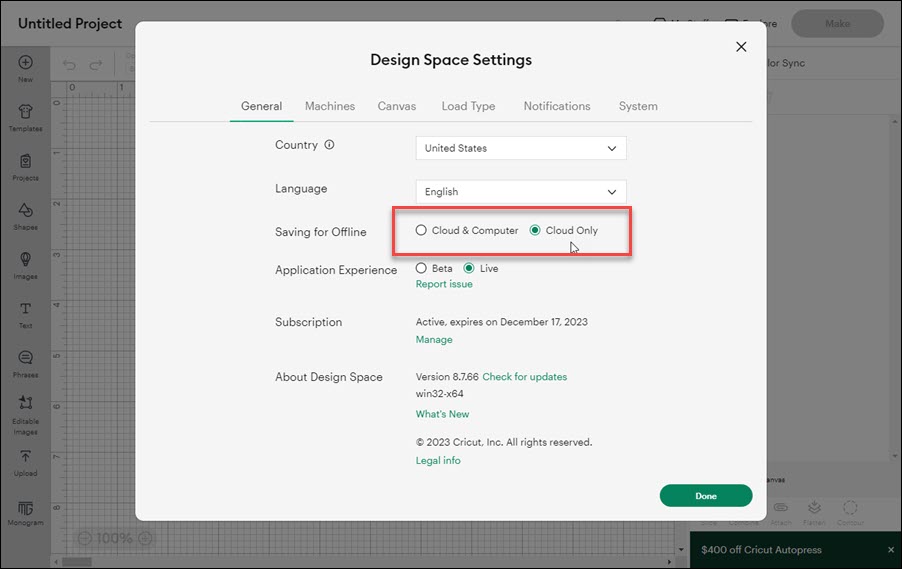Switch to the Machines tab
Screen dimensions: 902x569
330,106
